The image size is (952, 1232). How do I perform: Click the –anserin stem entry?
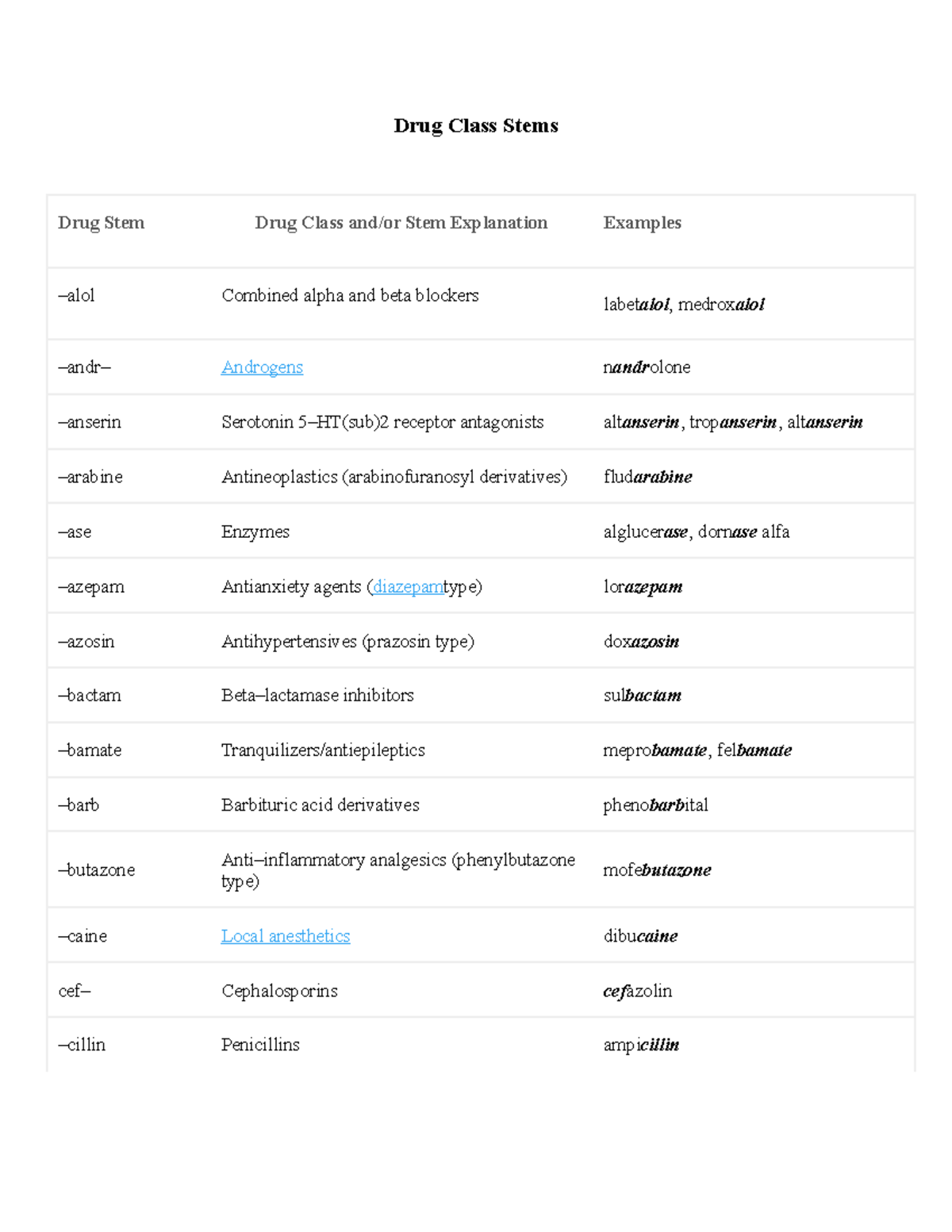click(x=90, y=422)
